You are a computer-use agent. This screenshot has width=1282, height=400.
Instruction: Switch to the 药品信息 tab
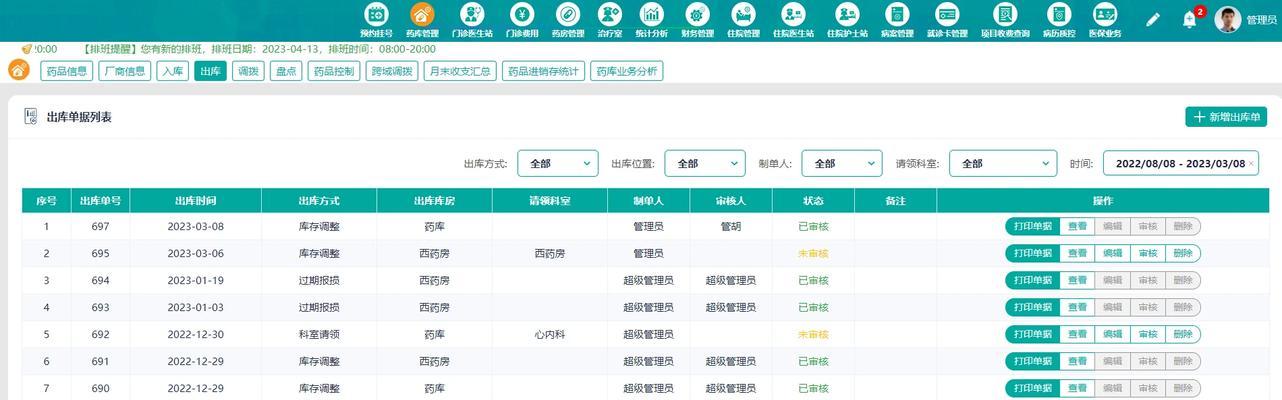pyautogui.click(x=67, y=71)
